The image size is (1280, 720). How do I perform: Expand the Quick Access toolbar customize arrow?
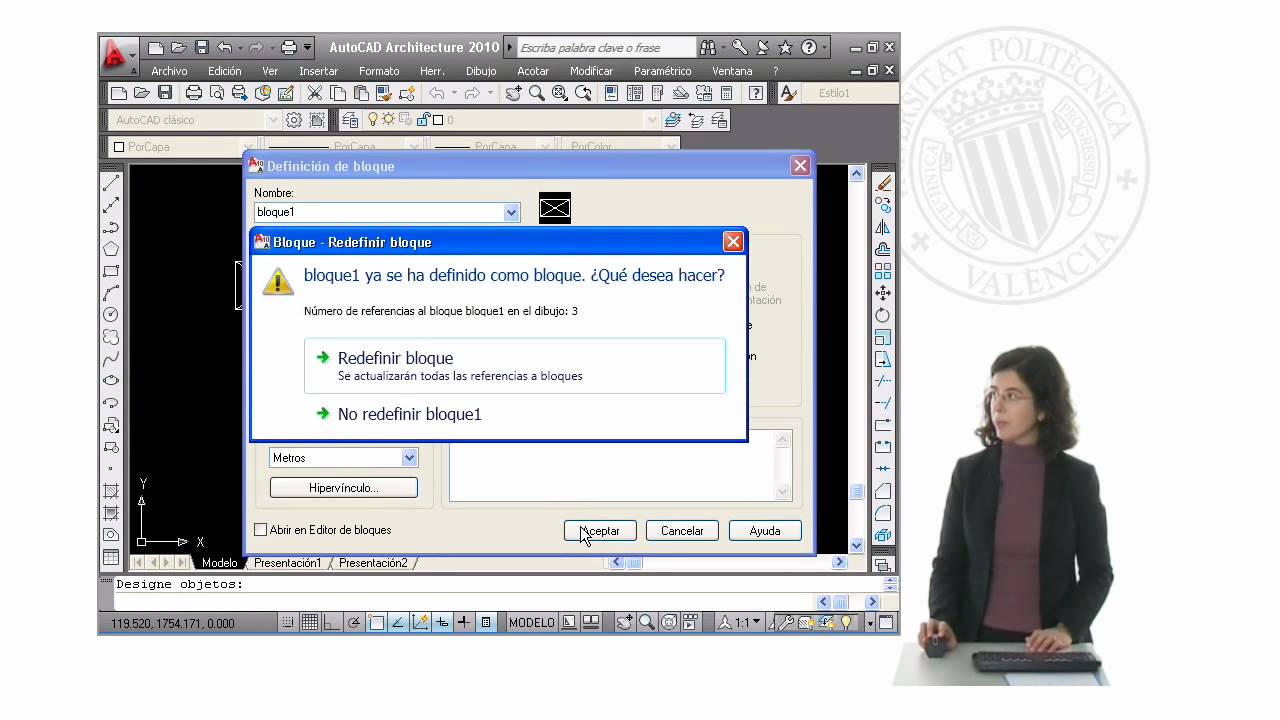click(308, 47)
